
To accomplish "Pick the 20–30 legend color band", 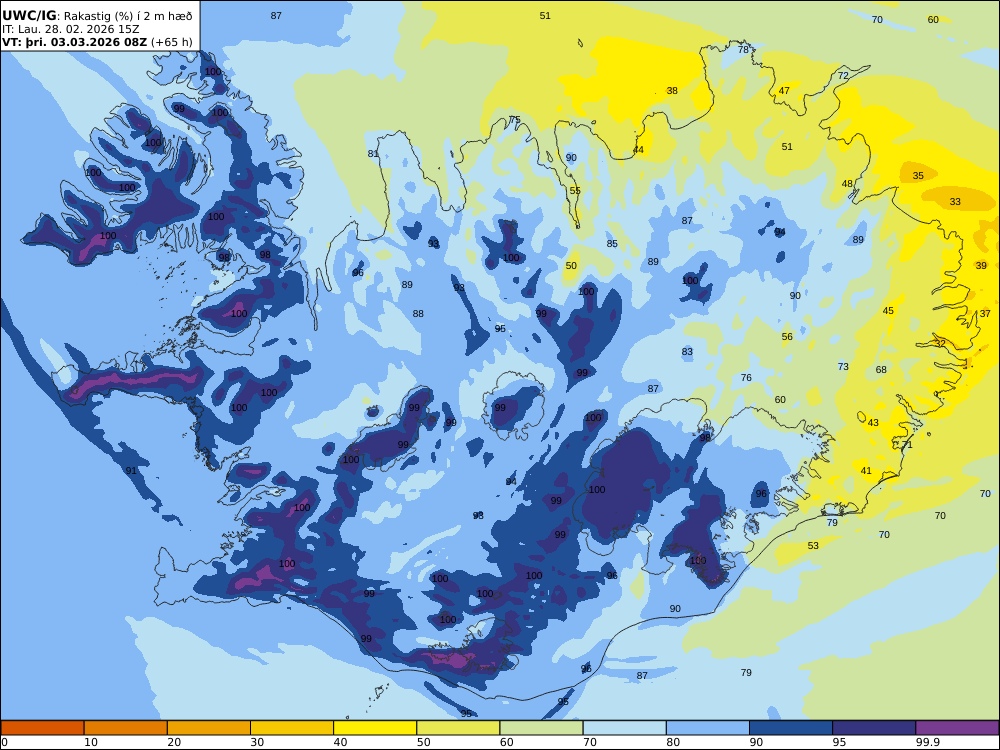I will point(209,728).
